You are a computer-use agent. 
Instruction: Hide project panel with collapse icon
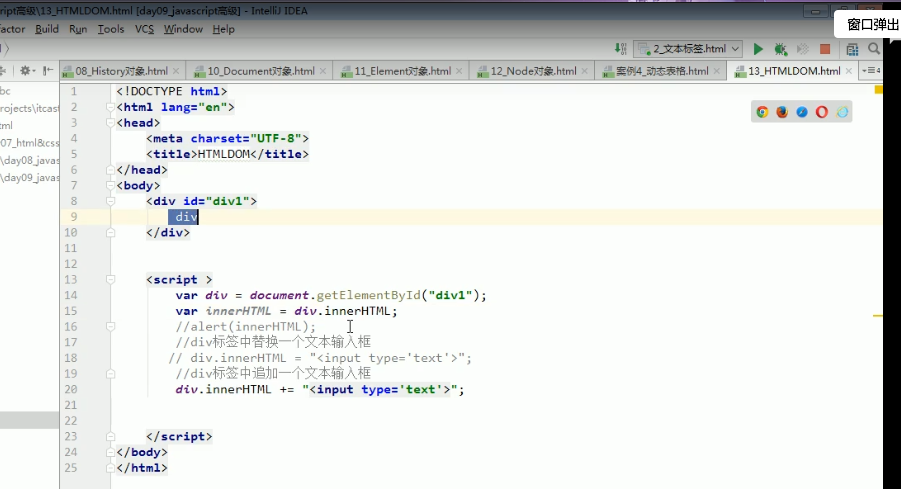(48, 71)
